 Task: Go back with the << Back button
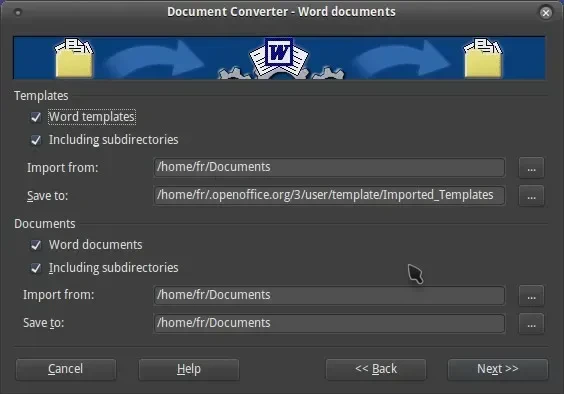coord(376,369)
